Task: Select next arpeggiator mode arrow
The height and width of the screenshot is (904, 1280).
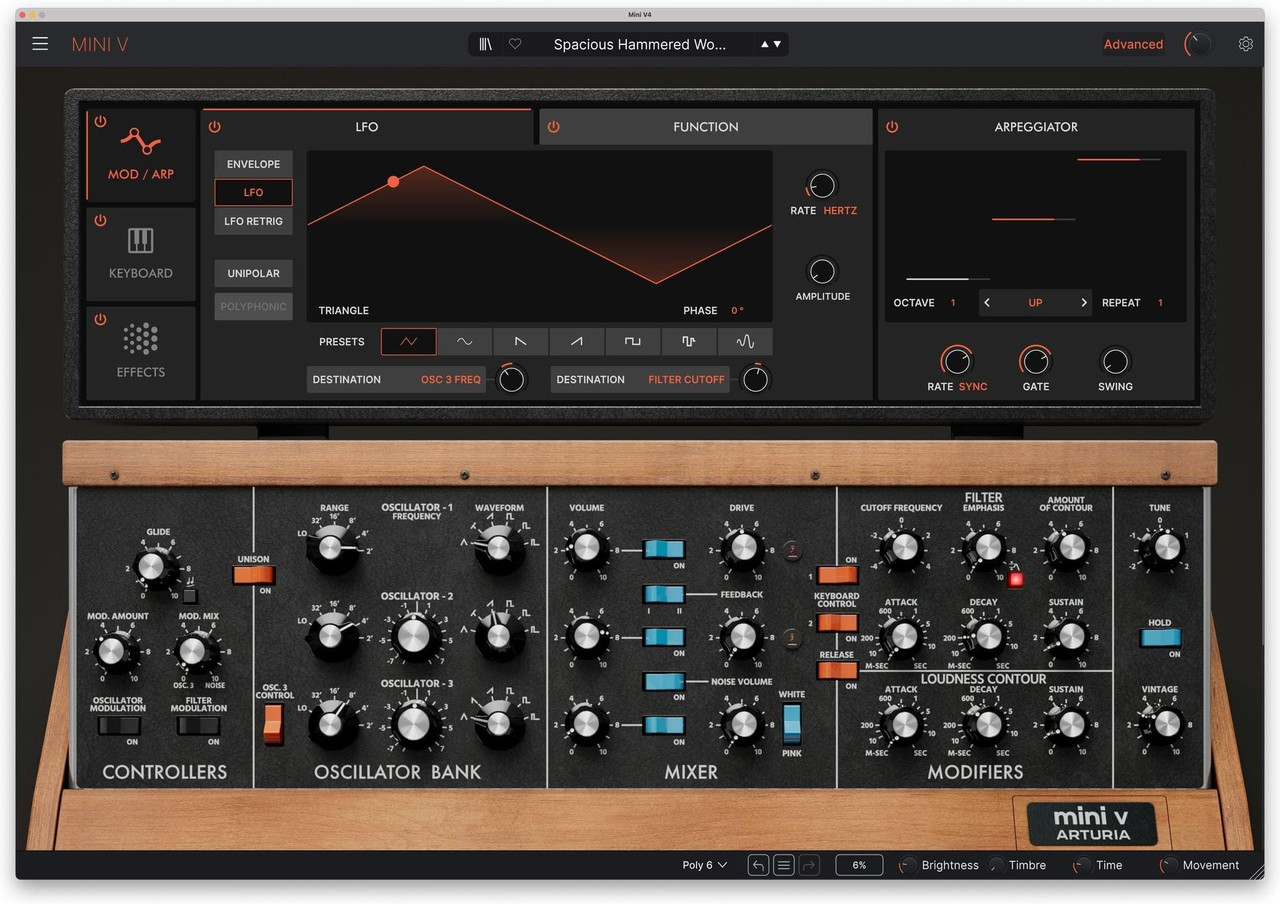Action: pos(1084,303)
